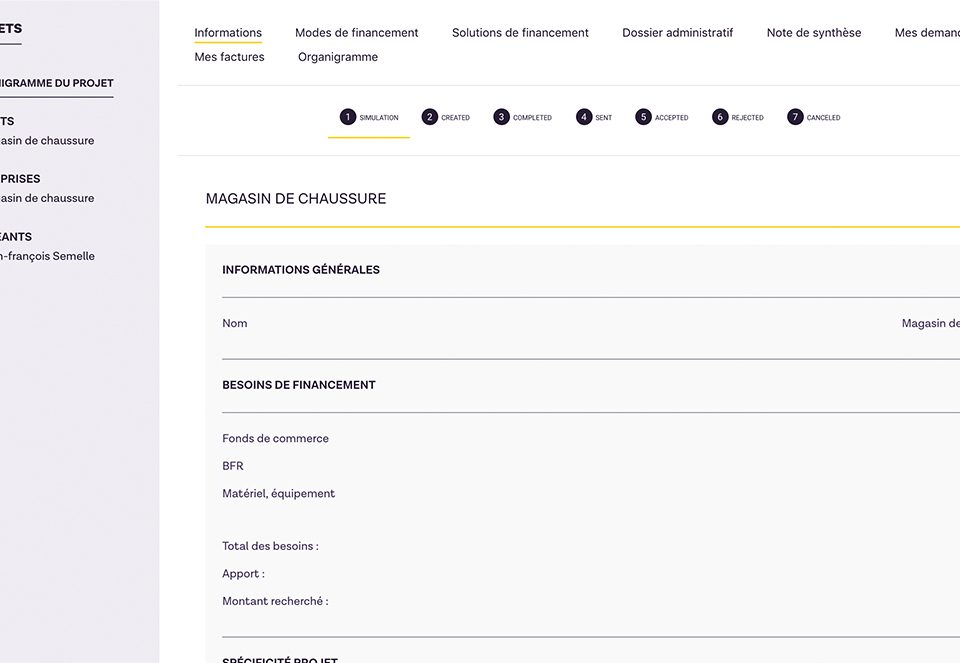This screenshot has height=663, width=960.
Task: Open Mes demandes tab at top right
Action: coord(927,33)
